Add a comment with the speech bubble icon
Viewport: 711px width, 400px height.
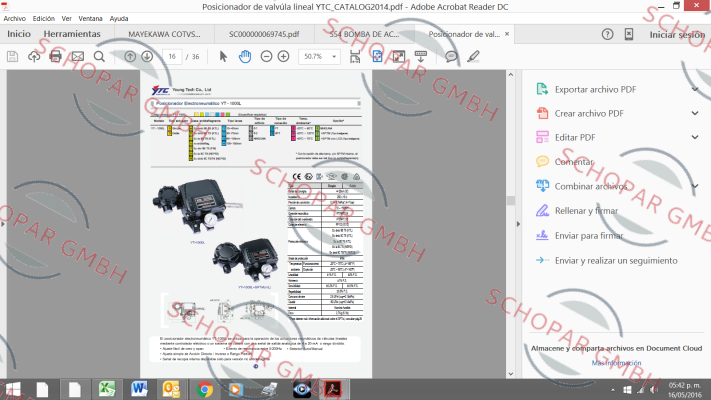click(451, 57)
